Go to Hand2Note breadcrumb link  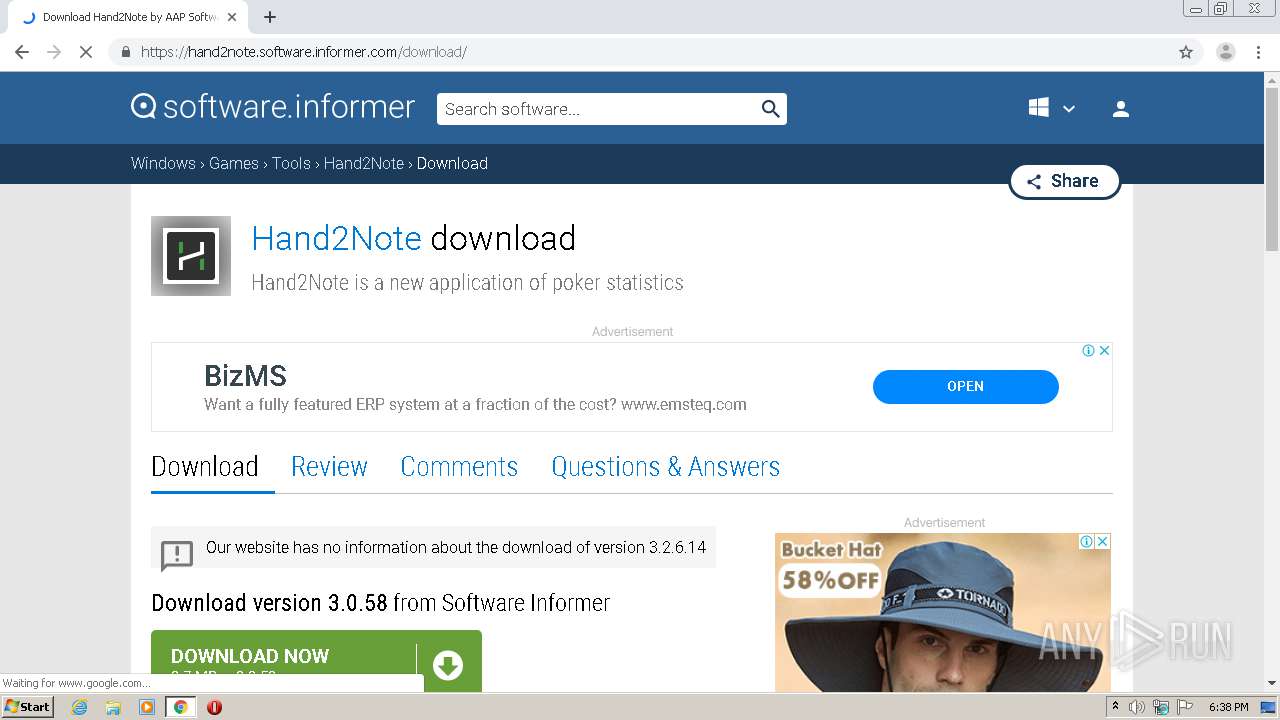pos(364,163)
